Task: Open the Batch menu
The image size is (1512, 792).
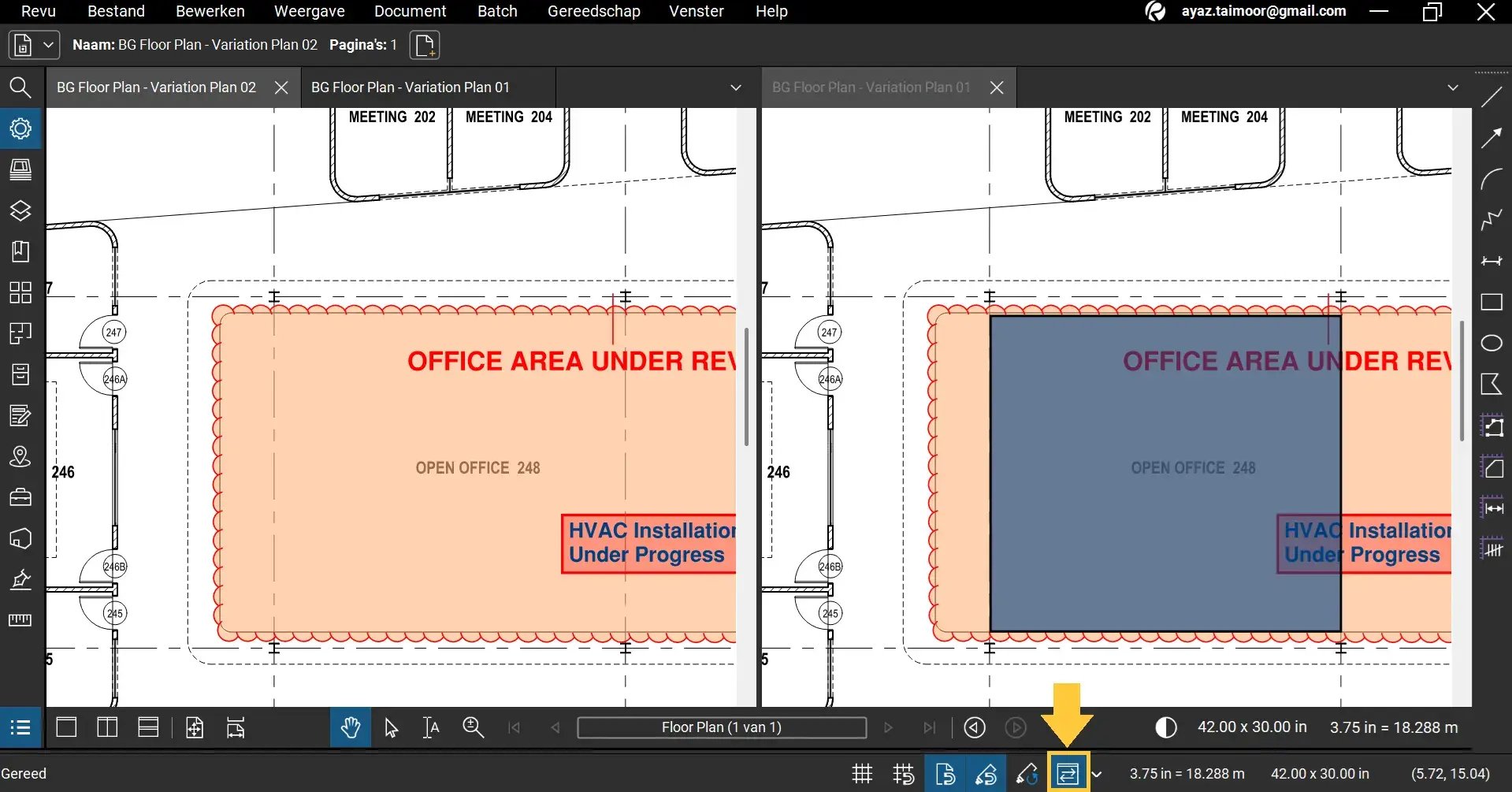Action: (x=497, y=11)
